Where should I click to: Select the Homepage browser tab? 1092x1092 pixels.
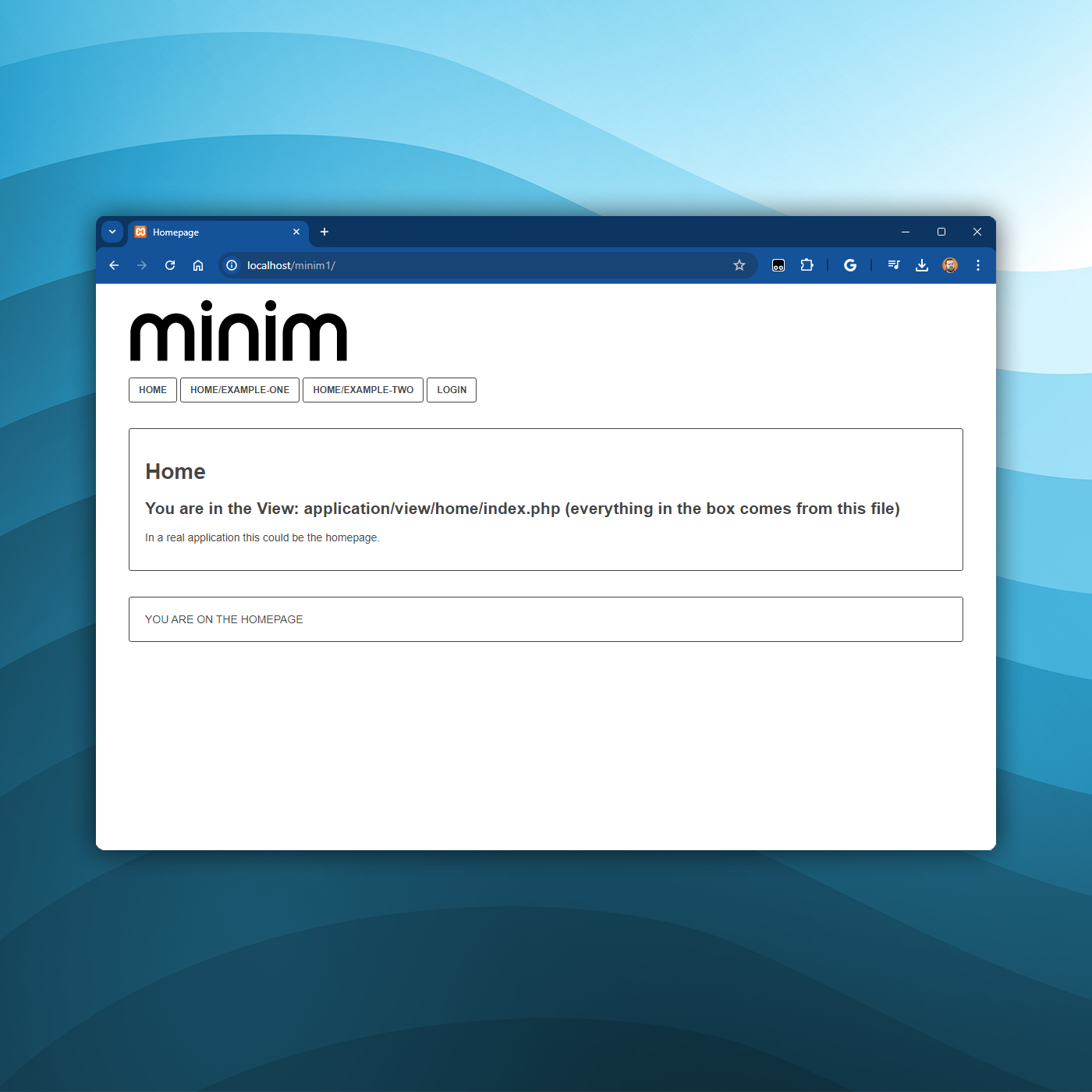point(218,232)
